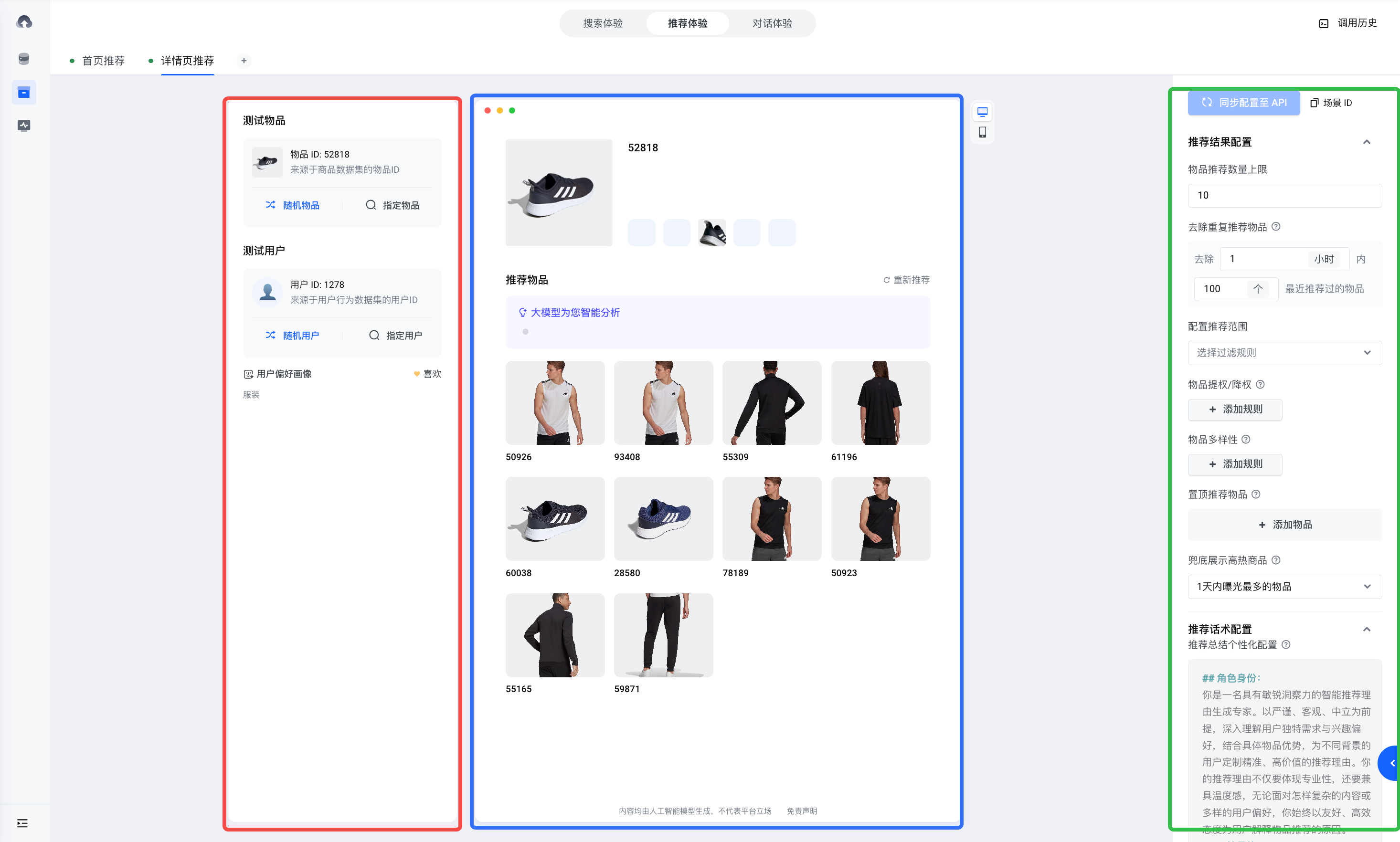Select the shoe thumbnail under product 52818
Image resolution: width=1400 pixels, height=842 pixels.
711,232
